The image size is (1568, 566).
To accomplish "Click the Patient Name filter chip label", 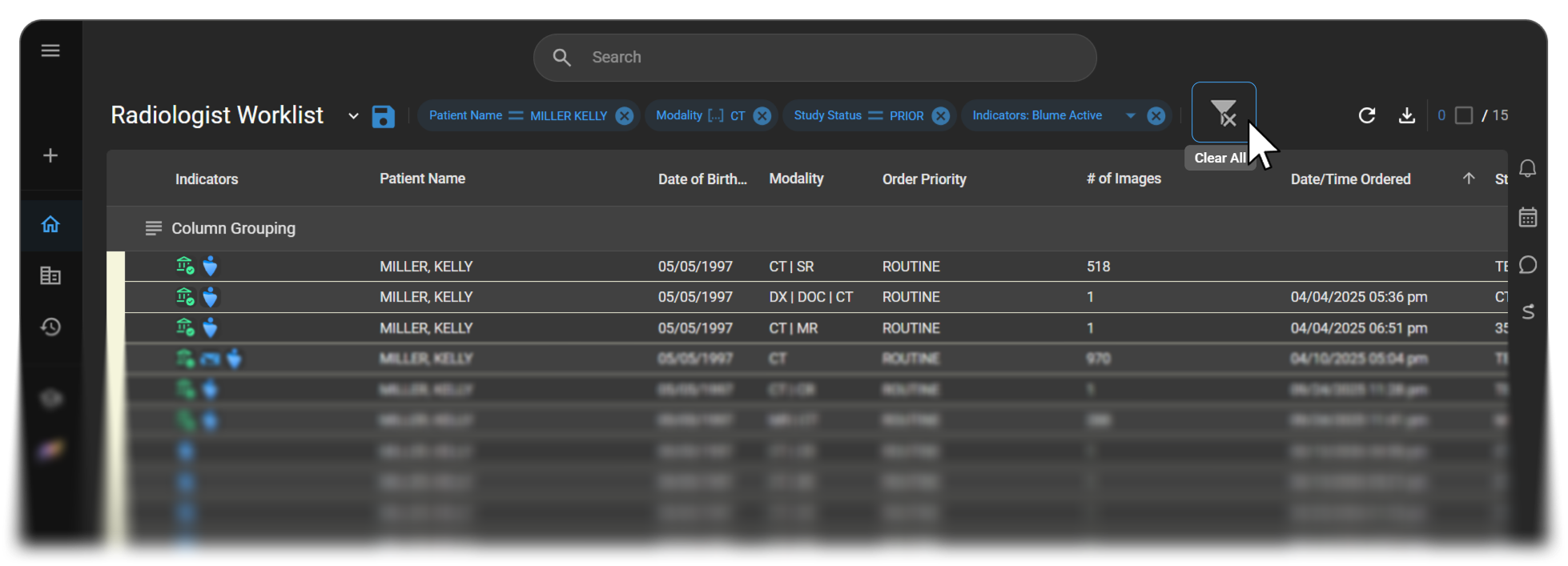I will point(465,115).
